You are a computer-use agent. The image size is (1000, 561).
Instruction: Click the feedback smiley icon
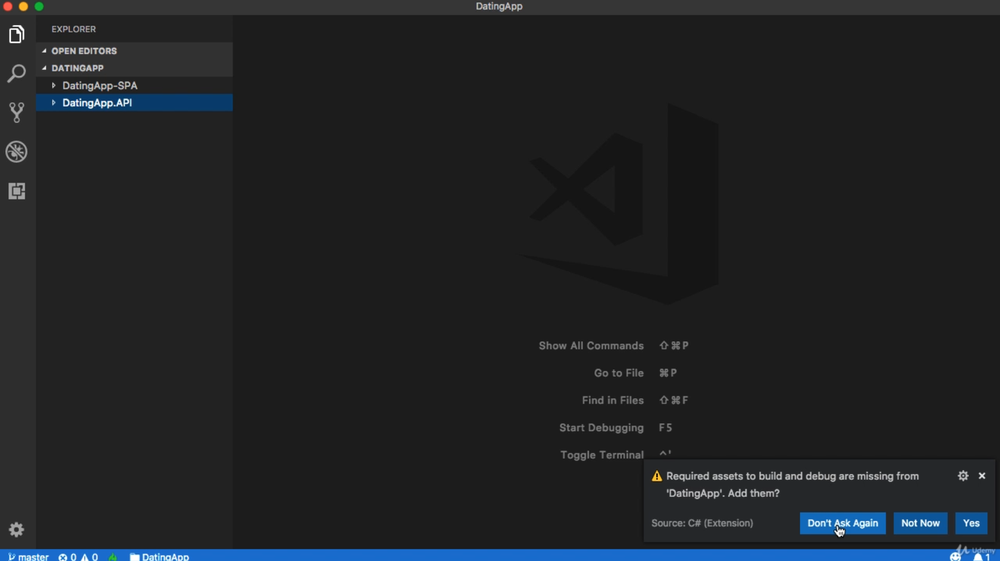click(955, 557)
